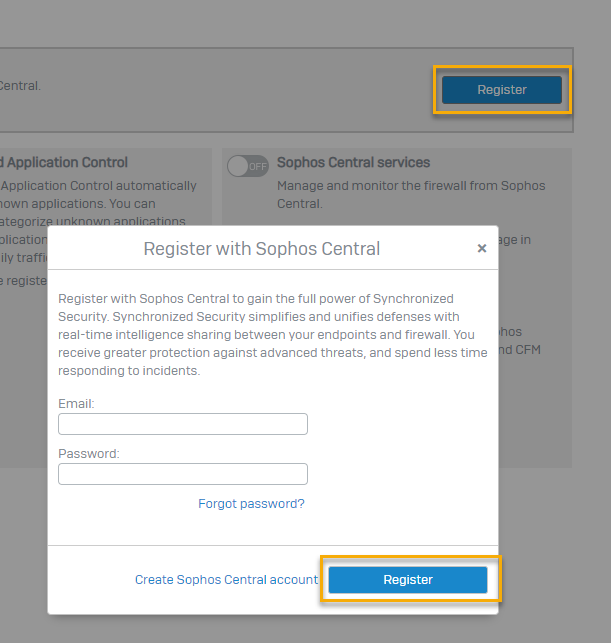Close the Register with Sophos Central dialog
The width and height of the screenshot is (611, 643).
pyautogui.click(x=482, y=249)
